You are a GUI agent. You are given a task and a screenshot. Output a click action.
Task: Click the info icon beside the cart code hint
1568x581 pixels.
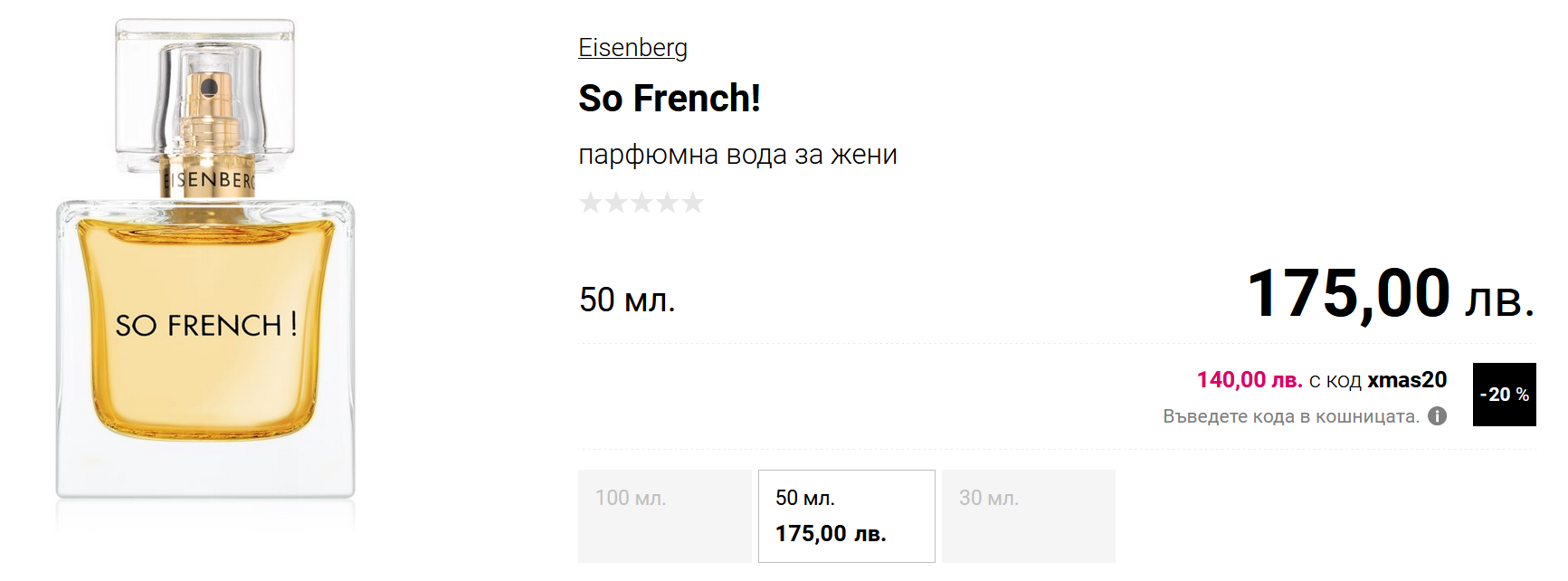(x=1437, y=416)
